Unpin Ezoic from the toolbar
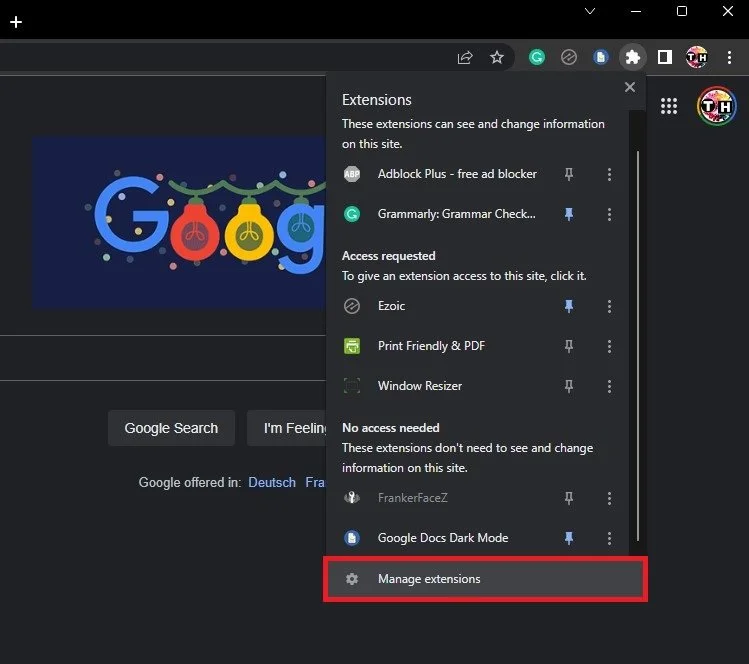The height and width of the screenshot is (664, 749). coord(568,306)
